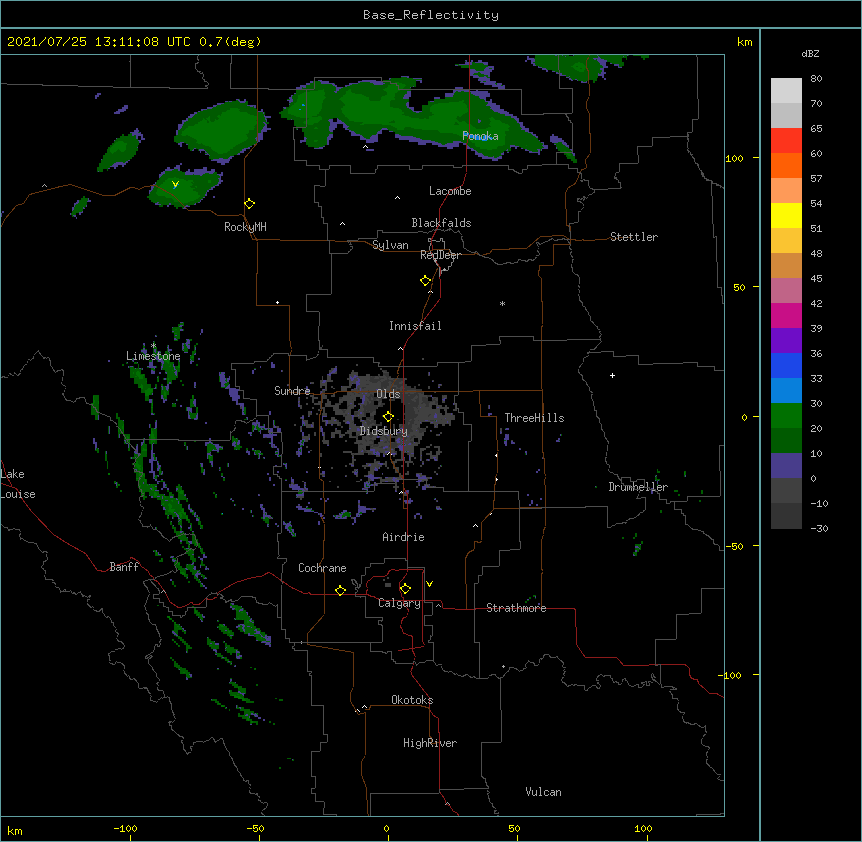
Task: Select the Innisfail label
Action: 415,326
